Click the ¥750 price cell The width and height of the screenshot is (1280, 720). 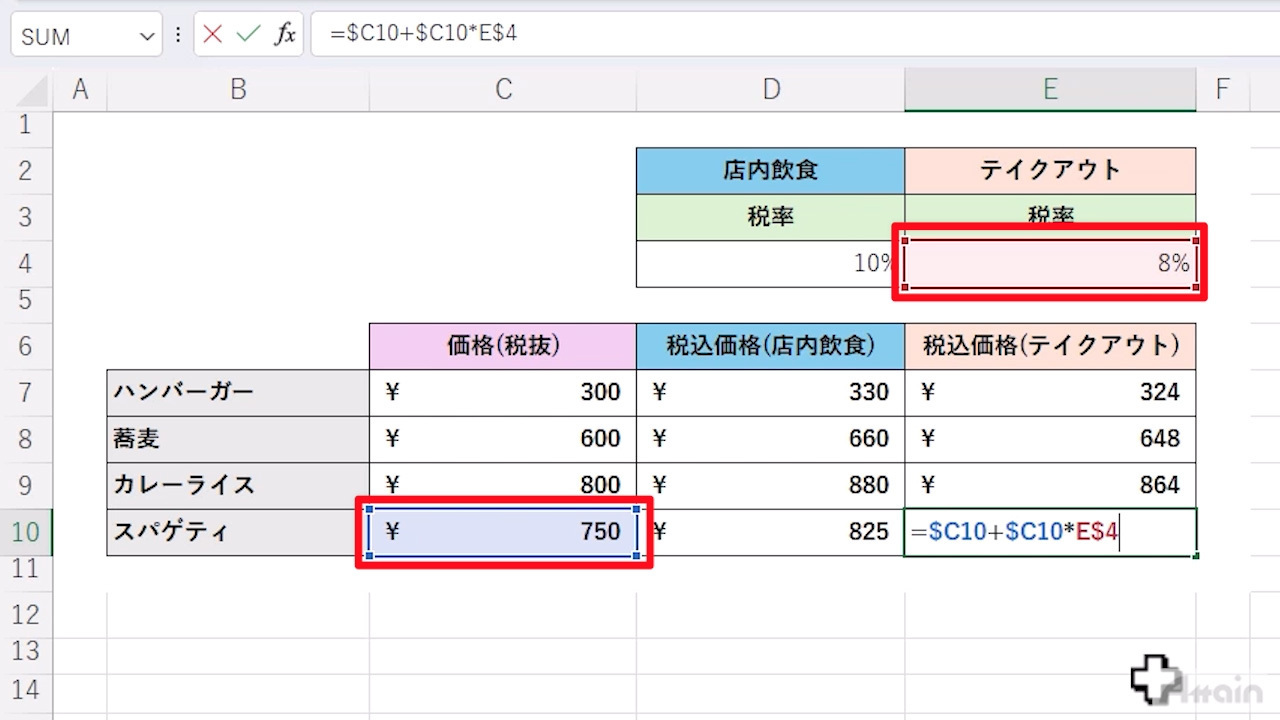503,532
